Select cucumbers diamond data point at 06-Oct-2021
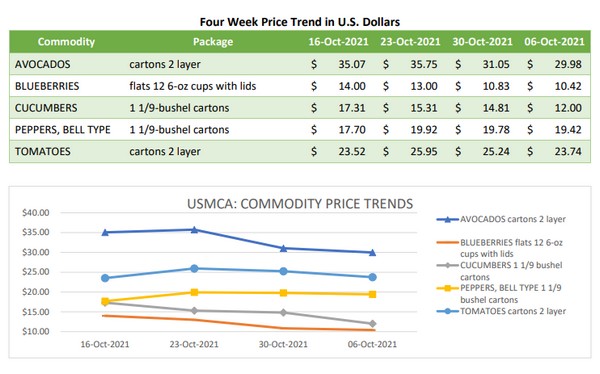 click(x=372, y=324)
